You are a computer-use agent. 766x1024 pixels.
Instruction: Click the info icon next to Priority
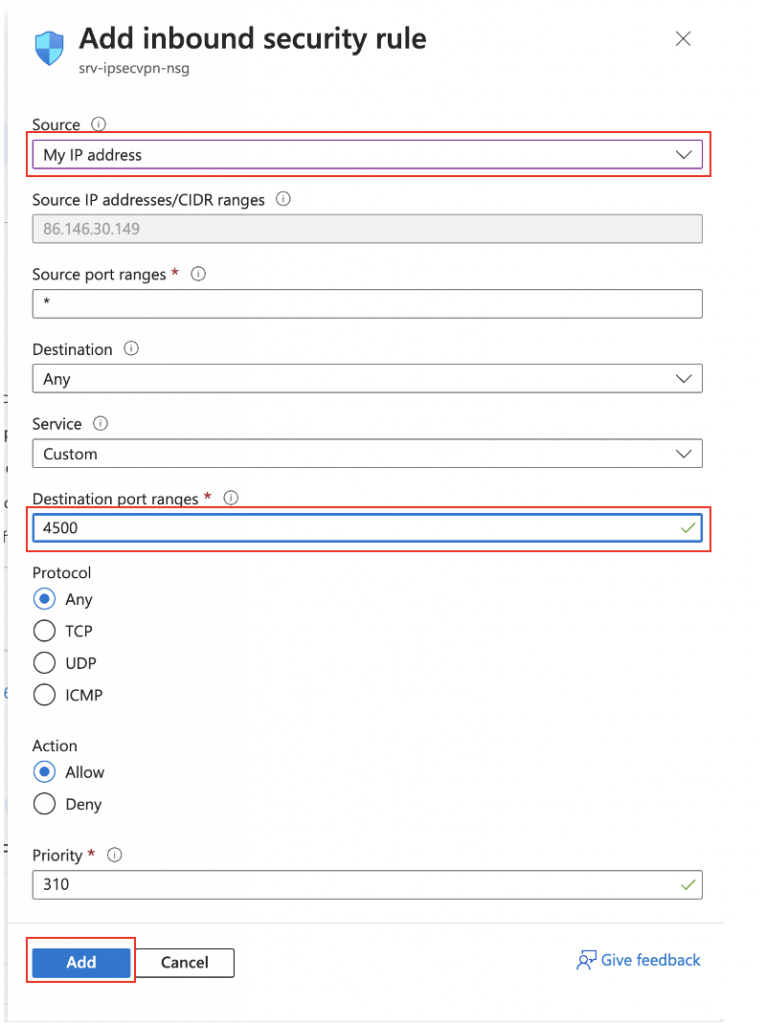[x=115, y=855]
